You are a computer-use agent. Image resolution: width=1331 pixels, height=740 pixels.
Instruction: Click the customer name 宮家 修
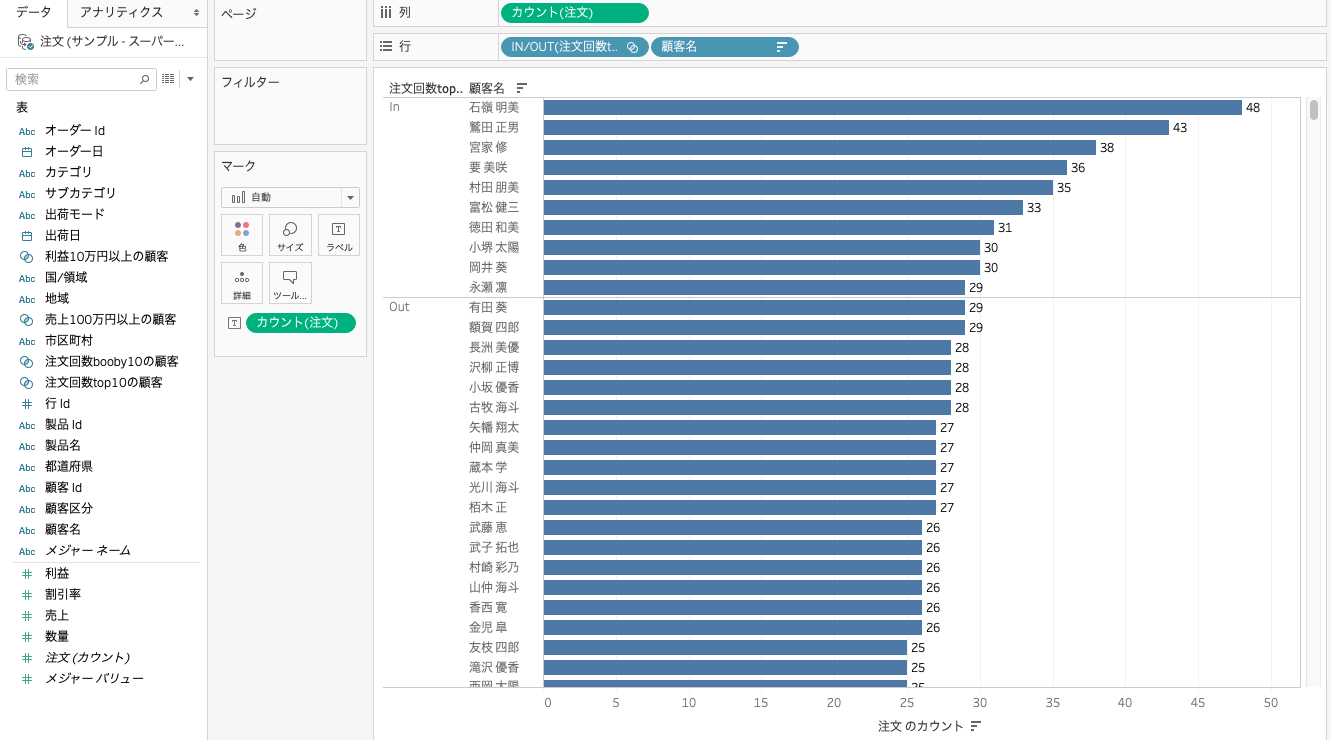click(487, 147)
